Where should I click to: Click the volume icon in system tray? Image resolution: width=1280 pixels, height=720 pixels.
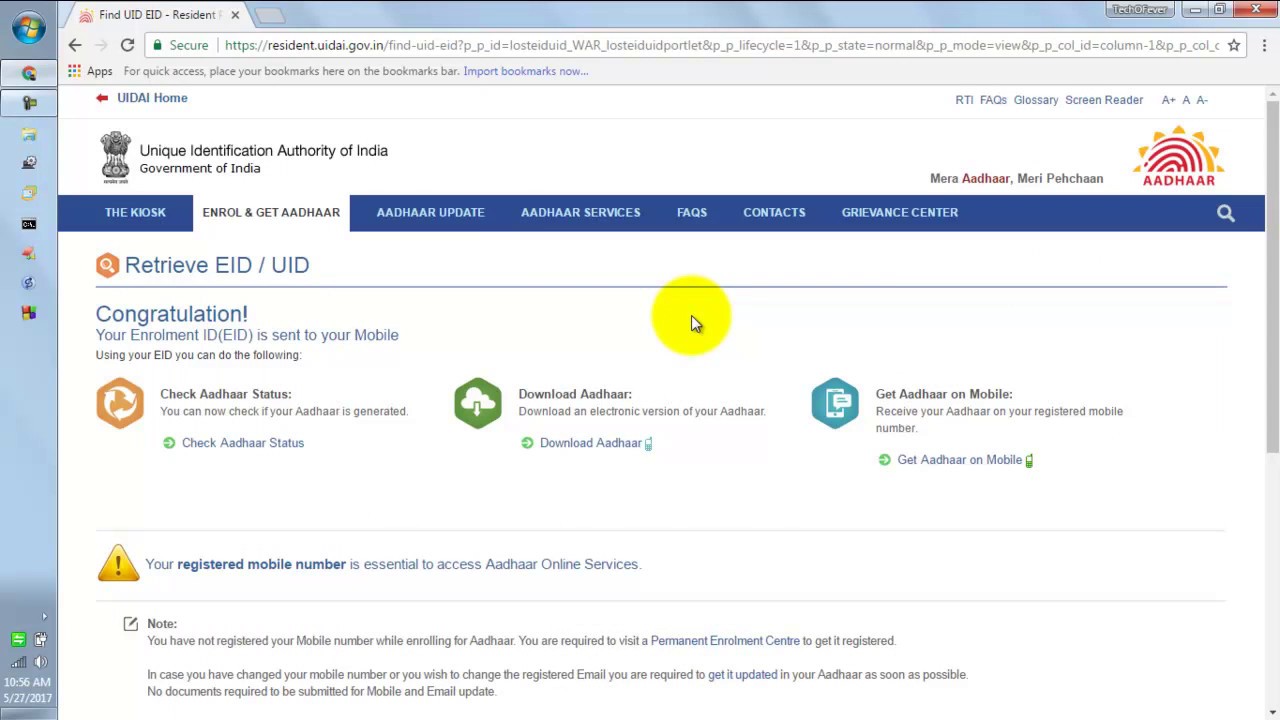[41, 662]
